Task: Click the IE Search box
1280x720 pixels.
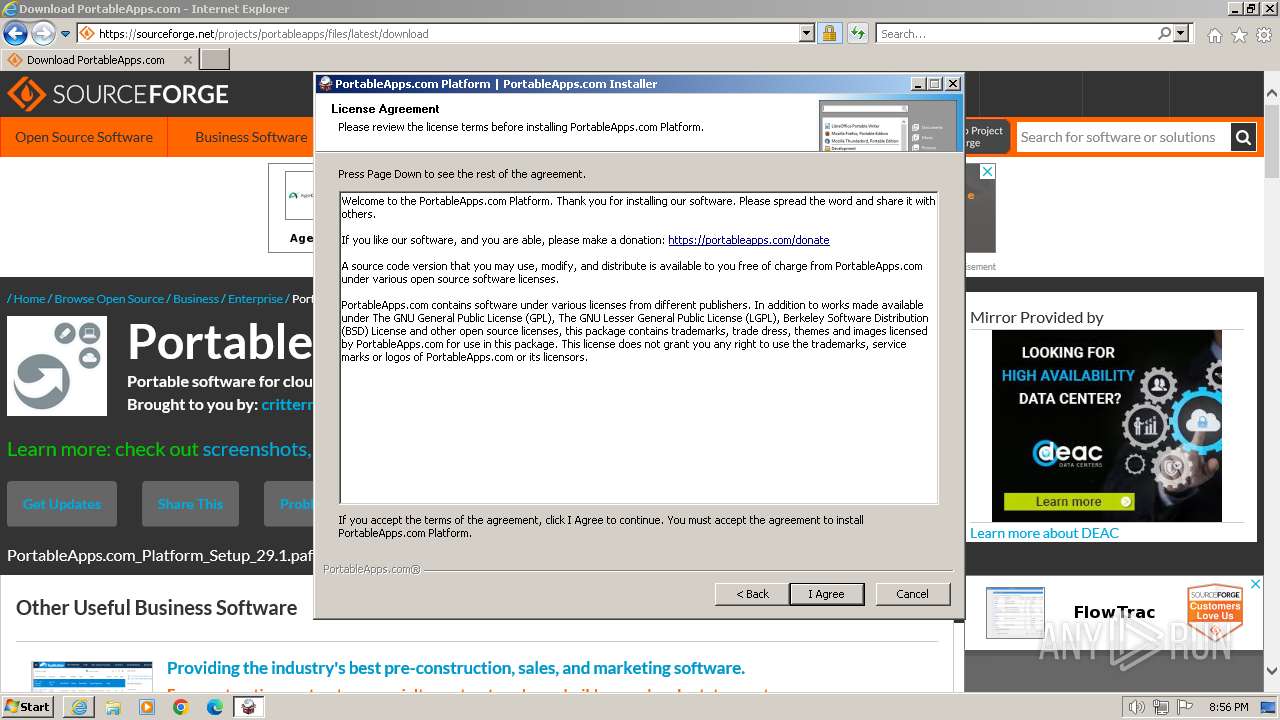Action: pos(1016,33)
